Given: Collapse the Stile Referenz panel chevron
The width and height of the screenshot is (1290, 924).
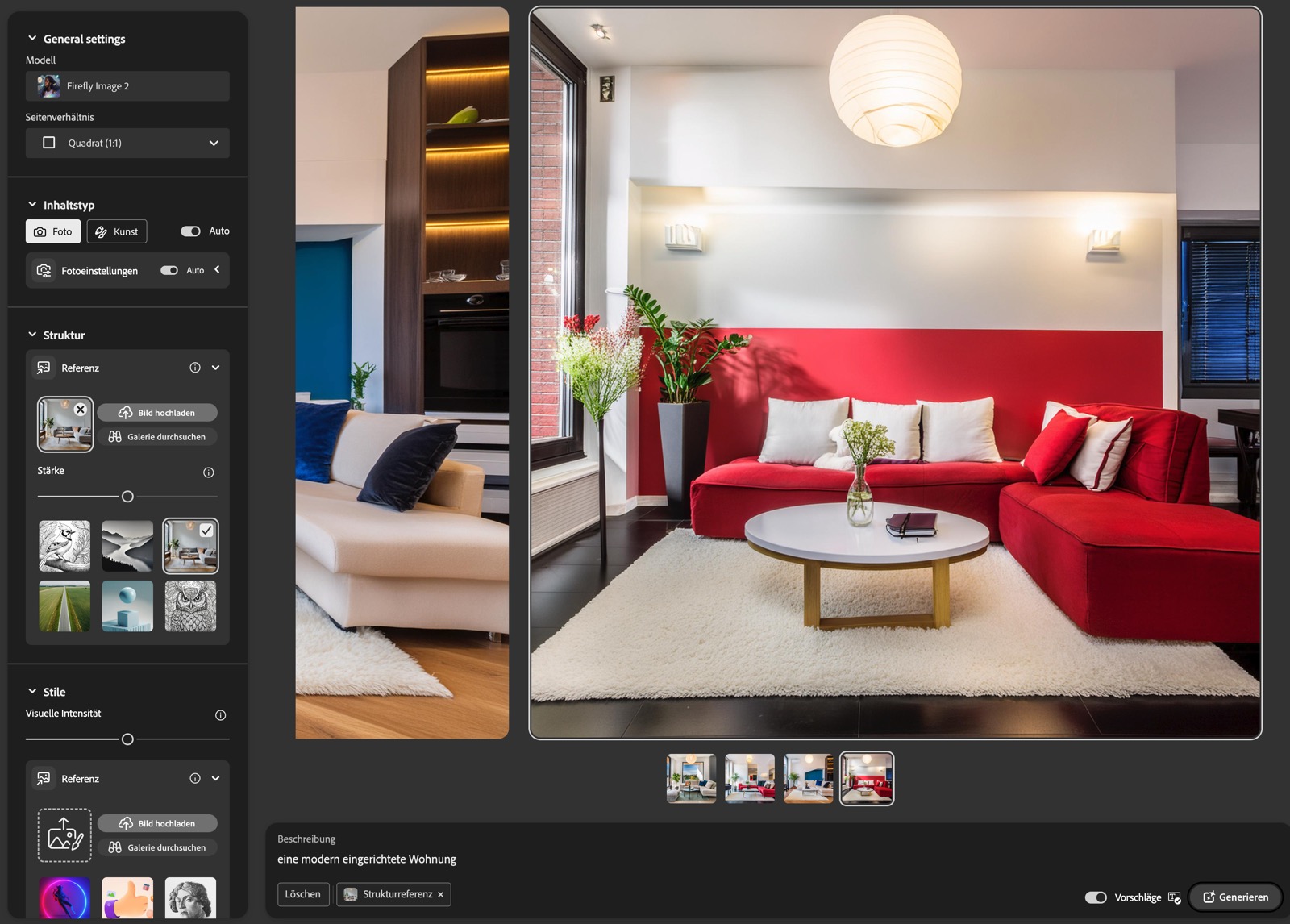Looking at the screenshot, I should (x=215, y=778).
